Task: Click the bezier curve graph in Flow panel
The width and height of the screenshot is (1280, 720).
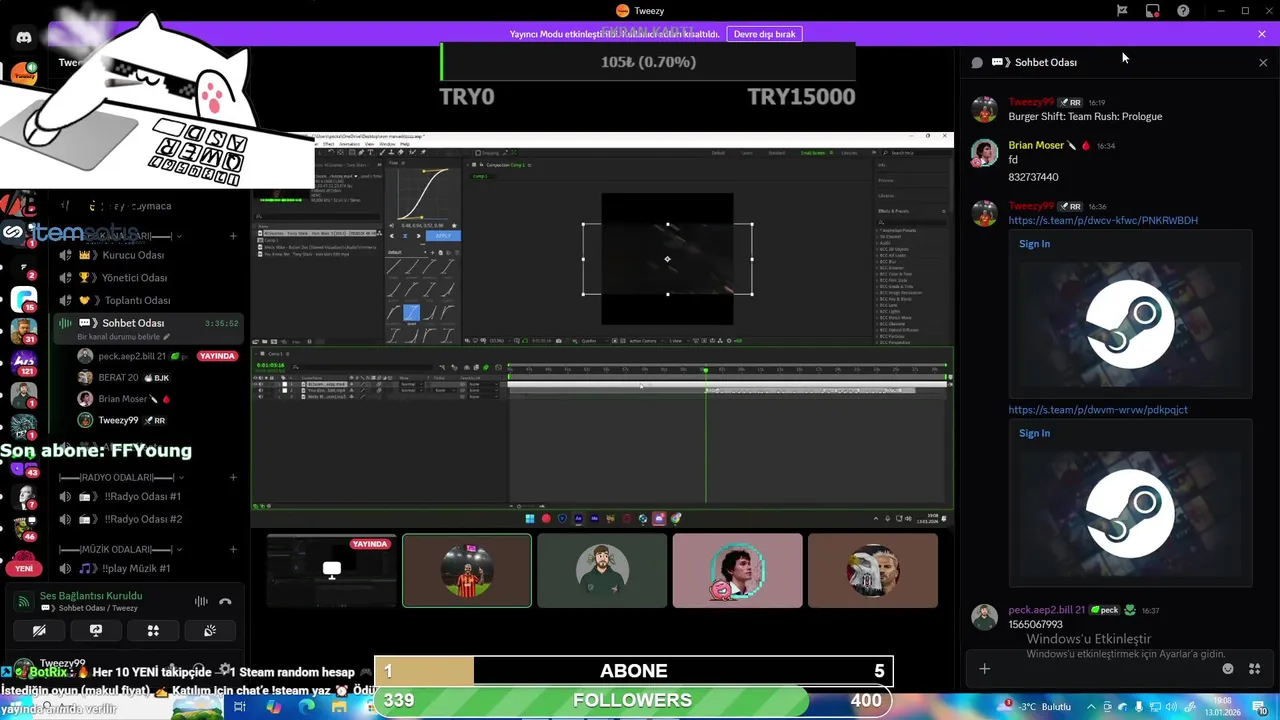Action: (x=423, y=193)
